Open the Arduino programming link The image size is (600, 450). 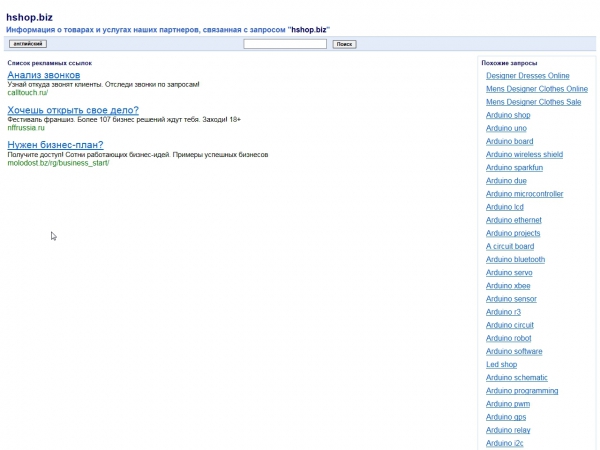[x=522, y=391]
